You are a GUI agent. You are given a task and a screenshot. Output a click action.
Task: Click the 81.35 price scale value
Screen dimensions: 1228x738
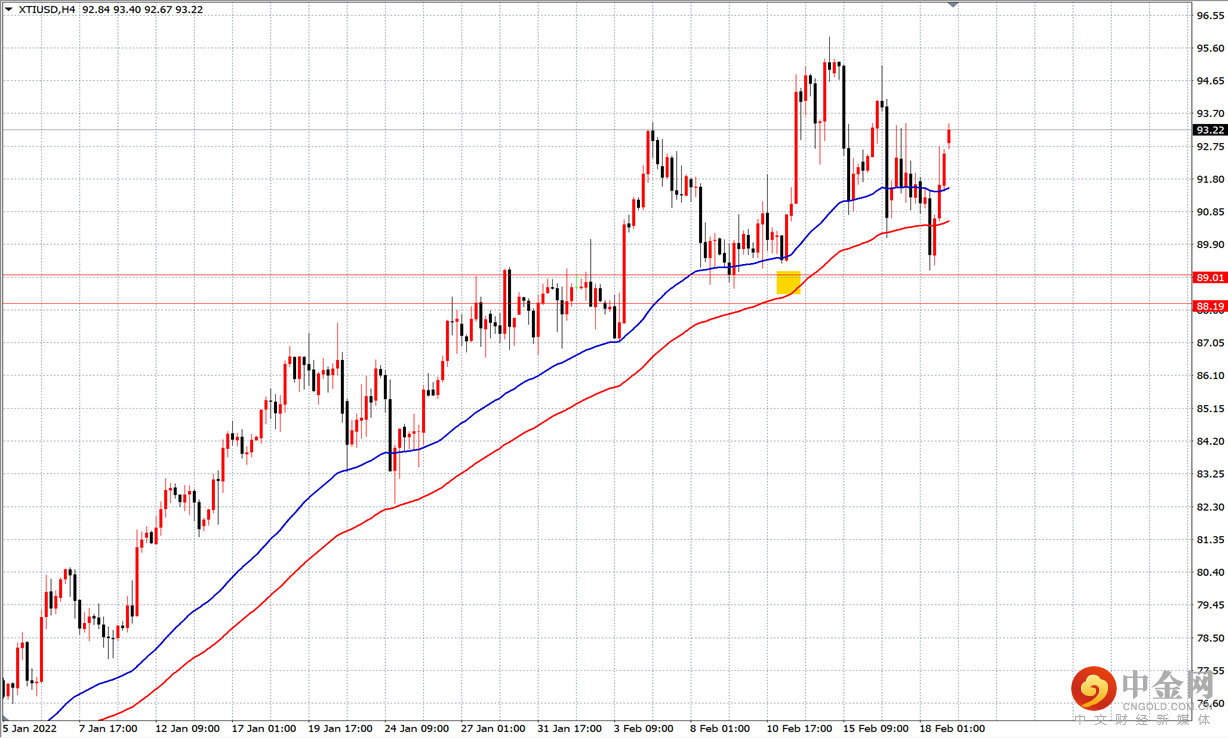(1210, 539)
